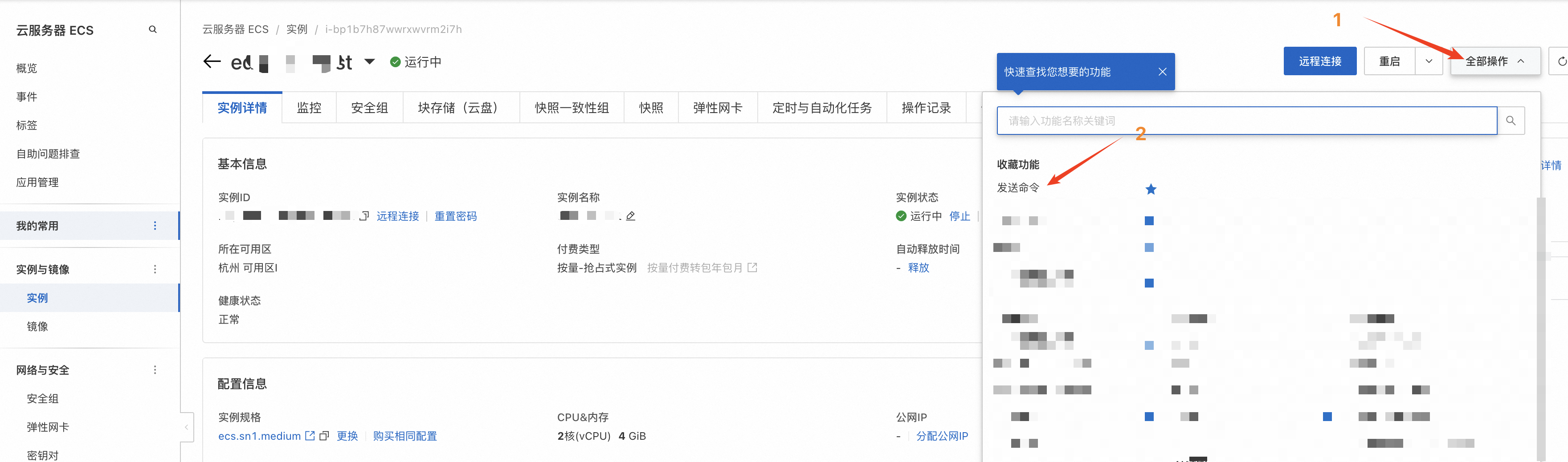Click the 远程连接 blue button

[x=1319, y=61]
